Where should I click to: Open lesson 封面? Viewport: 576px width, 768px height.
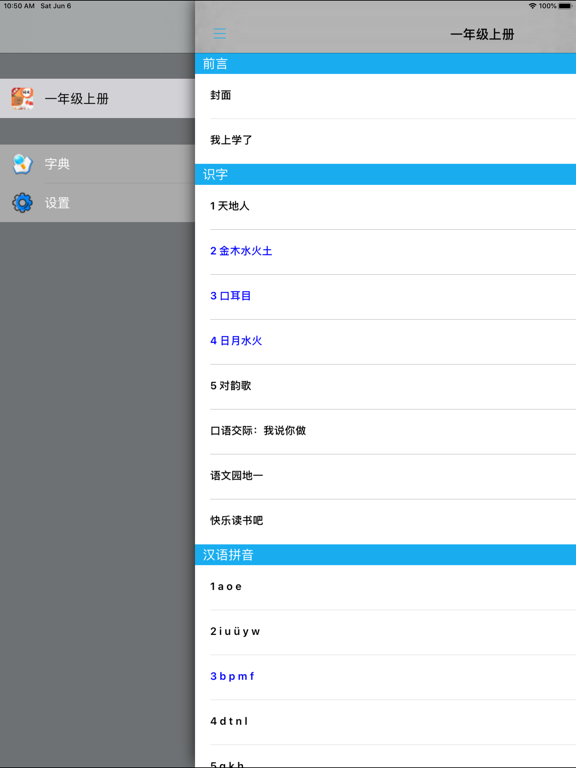(x=385, y=96)
